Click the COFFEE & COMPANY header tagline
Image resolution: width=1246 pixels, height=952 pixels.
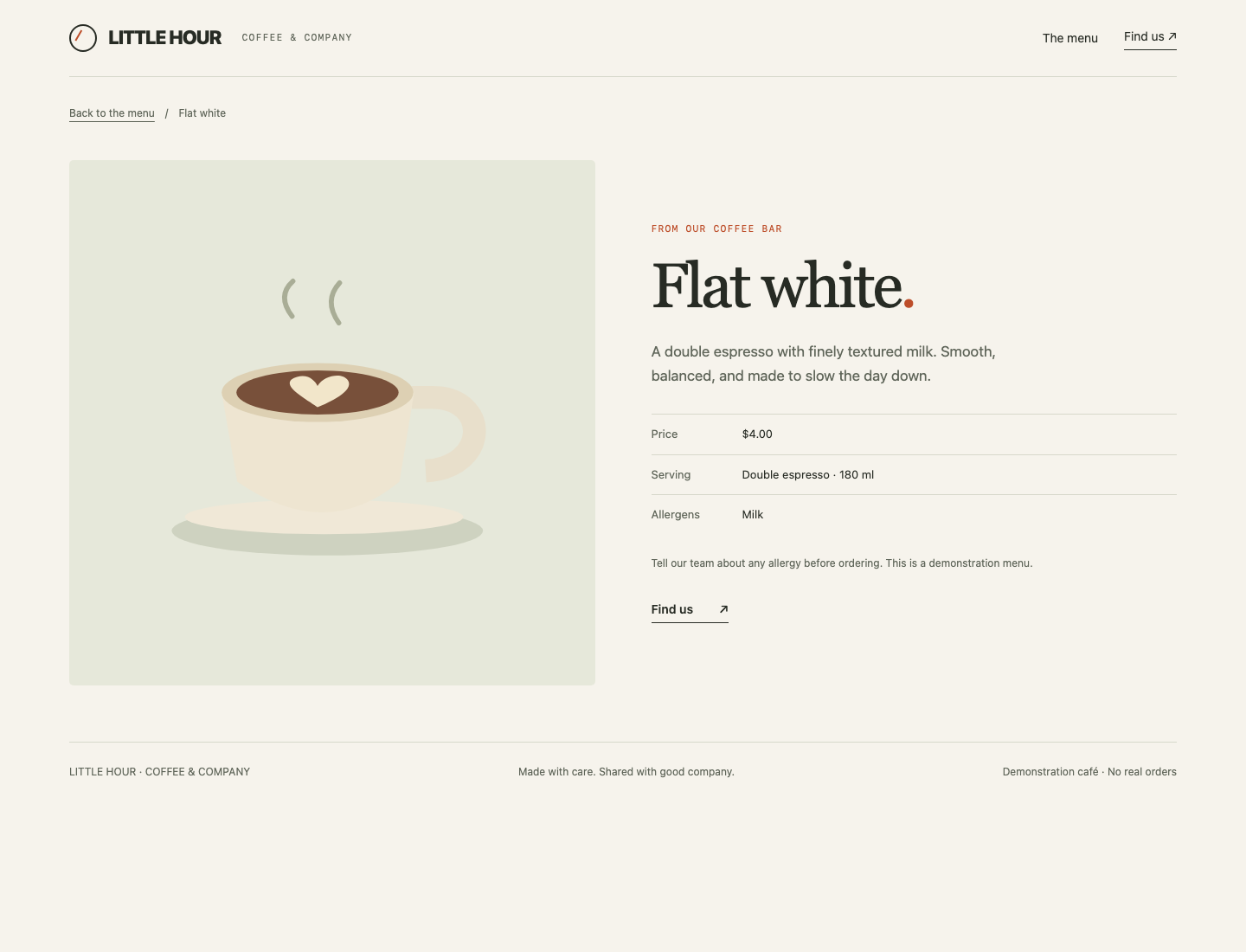coord(297,38)
